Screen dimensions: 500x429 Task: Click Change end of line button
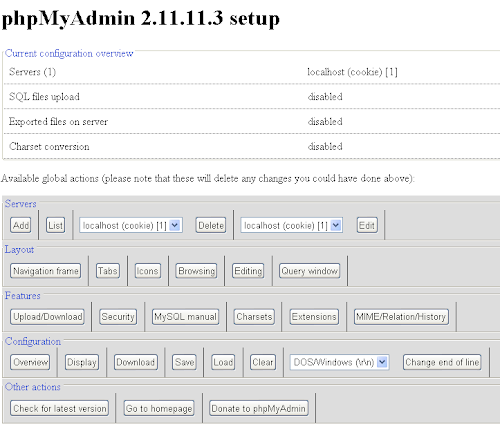pos(442,362)
